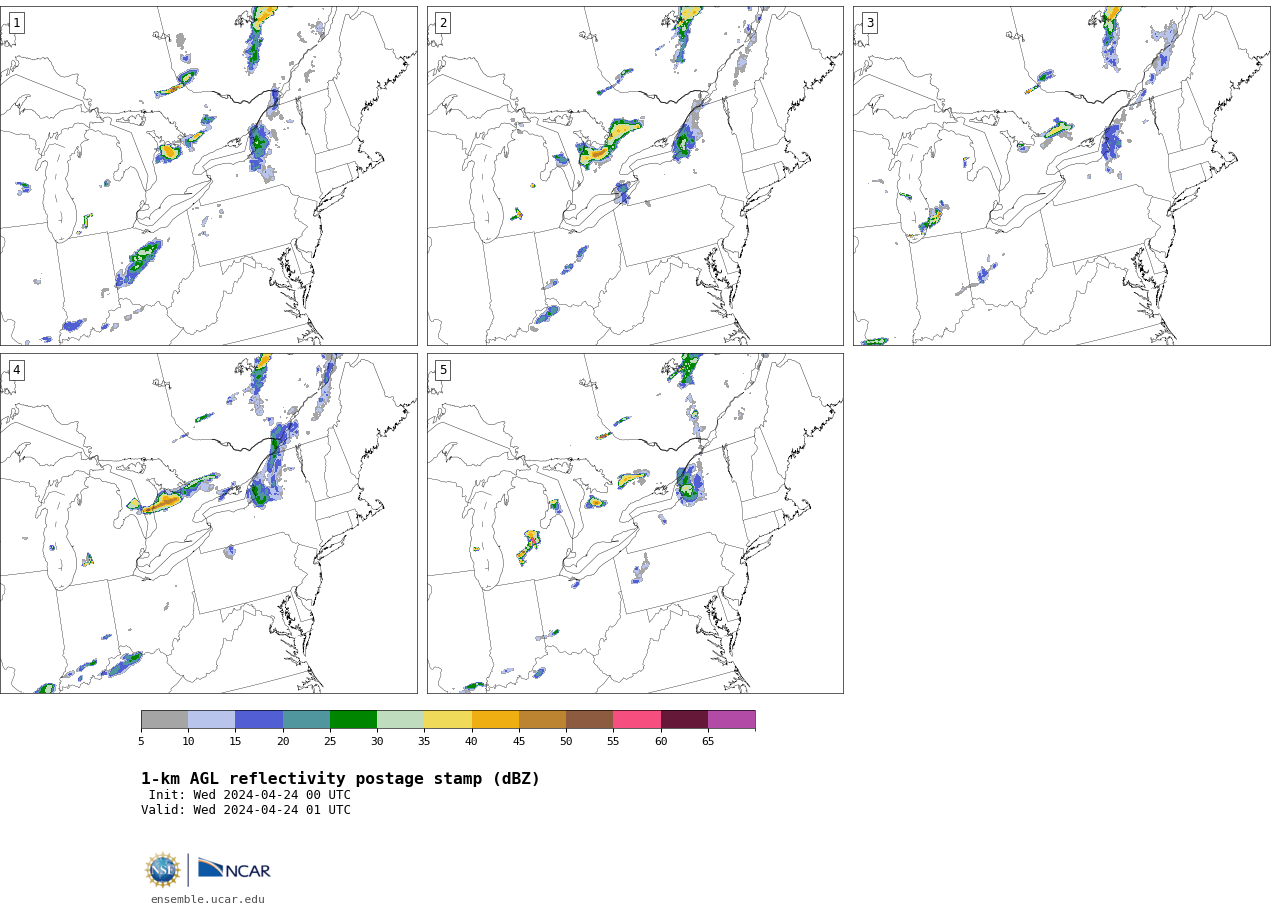Open ensemble member 2 reflectivity map
Viewport: 1280px width, 910px height.
coord(635,176)
